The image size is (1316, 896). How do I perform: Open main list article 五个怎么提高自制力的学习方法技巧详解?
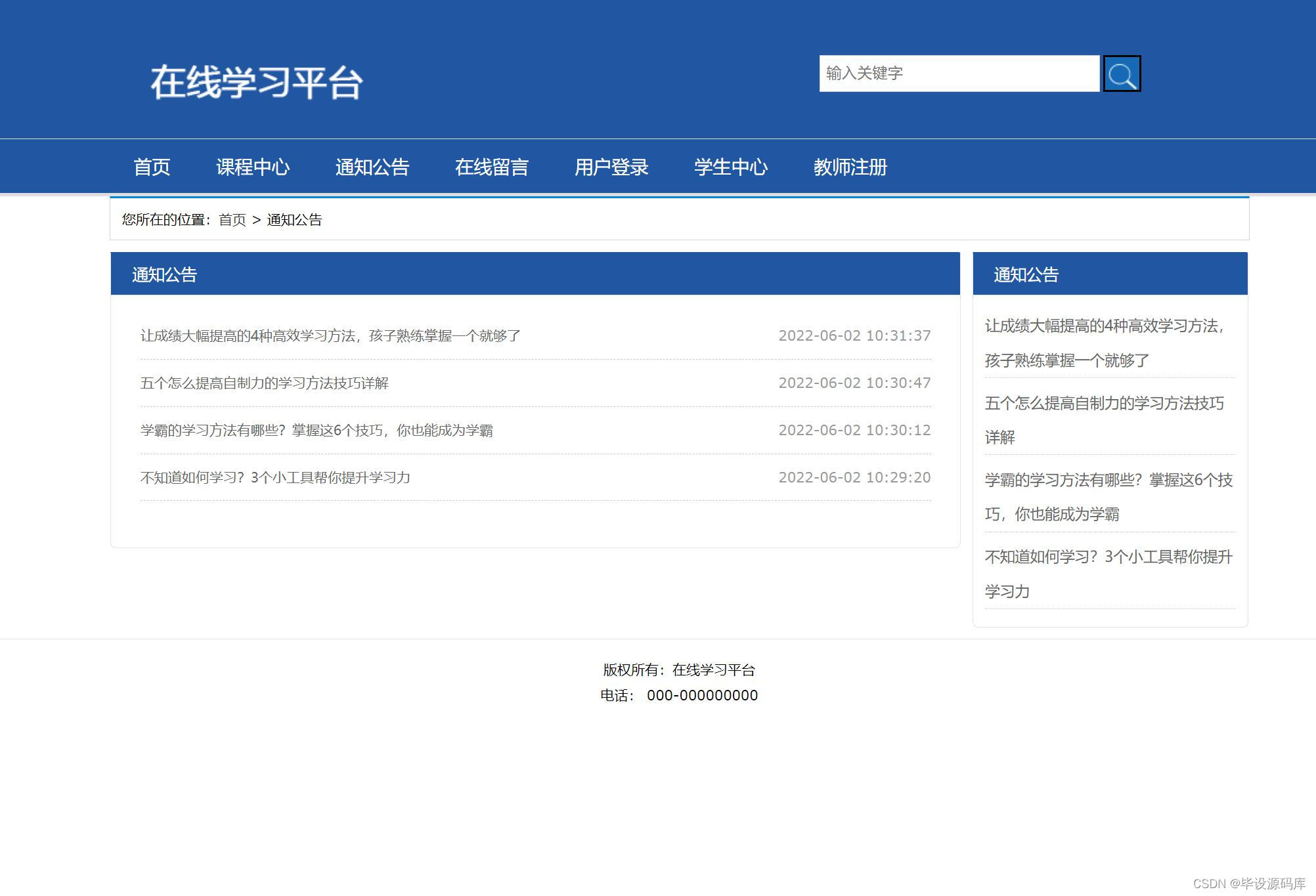[265, 383]
